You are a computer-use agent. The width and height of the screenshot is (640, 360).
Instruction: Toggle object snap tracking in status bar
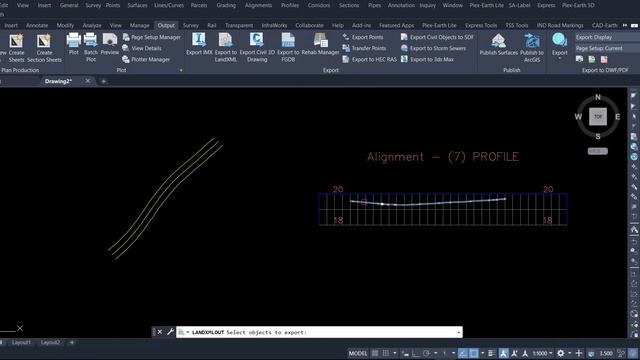click(462, 353)
